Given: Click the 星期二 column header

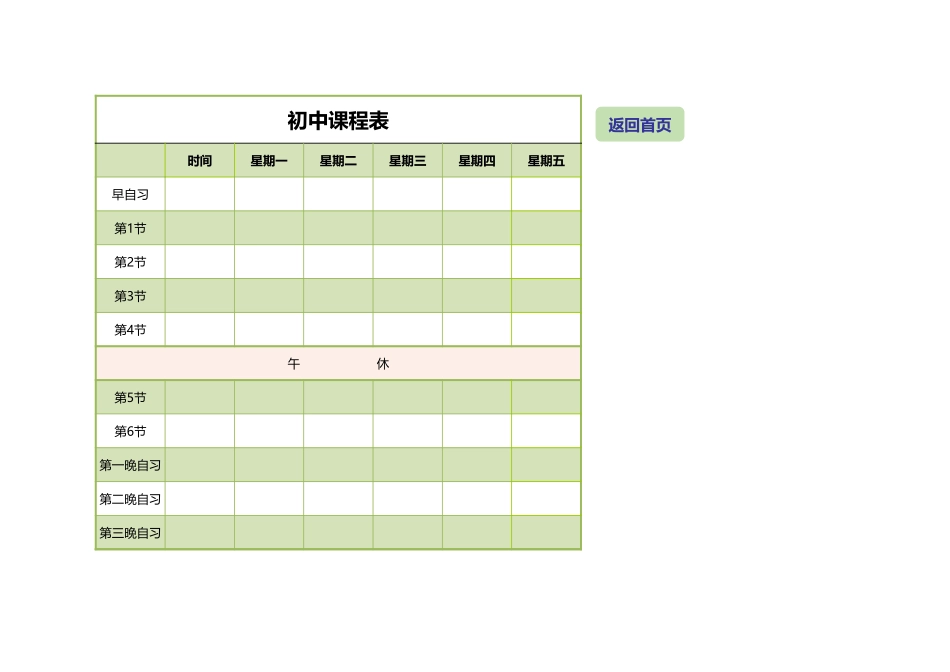Looking at the screenshot, I should [337, 160].
